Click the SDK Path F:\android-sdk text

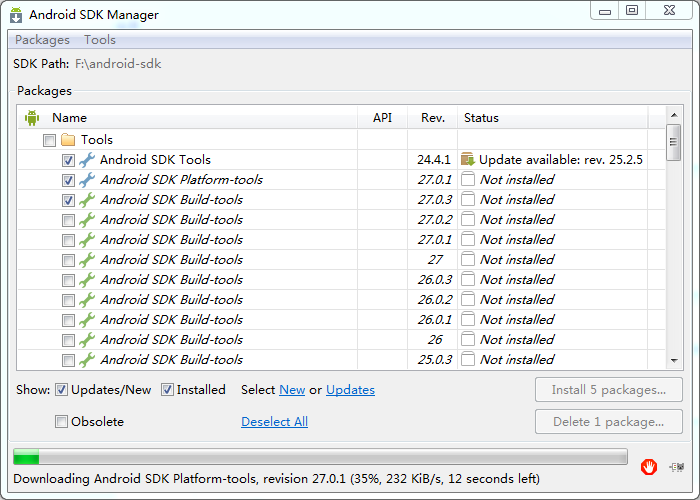click(118, 64)
